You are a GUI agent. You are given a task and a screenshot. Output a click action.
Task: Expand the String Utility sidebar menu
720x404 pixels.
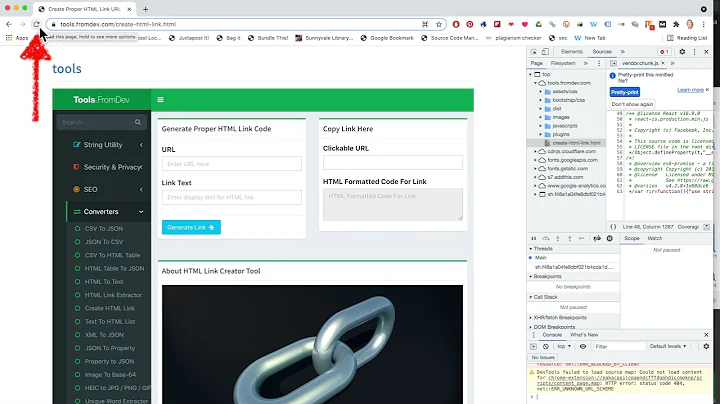click(108, 145)
